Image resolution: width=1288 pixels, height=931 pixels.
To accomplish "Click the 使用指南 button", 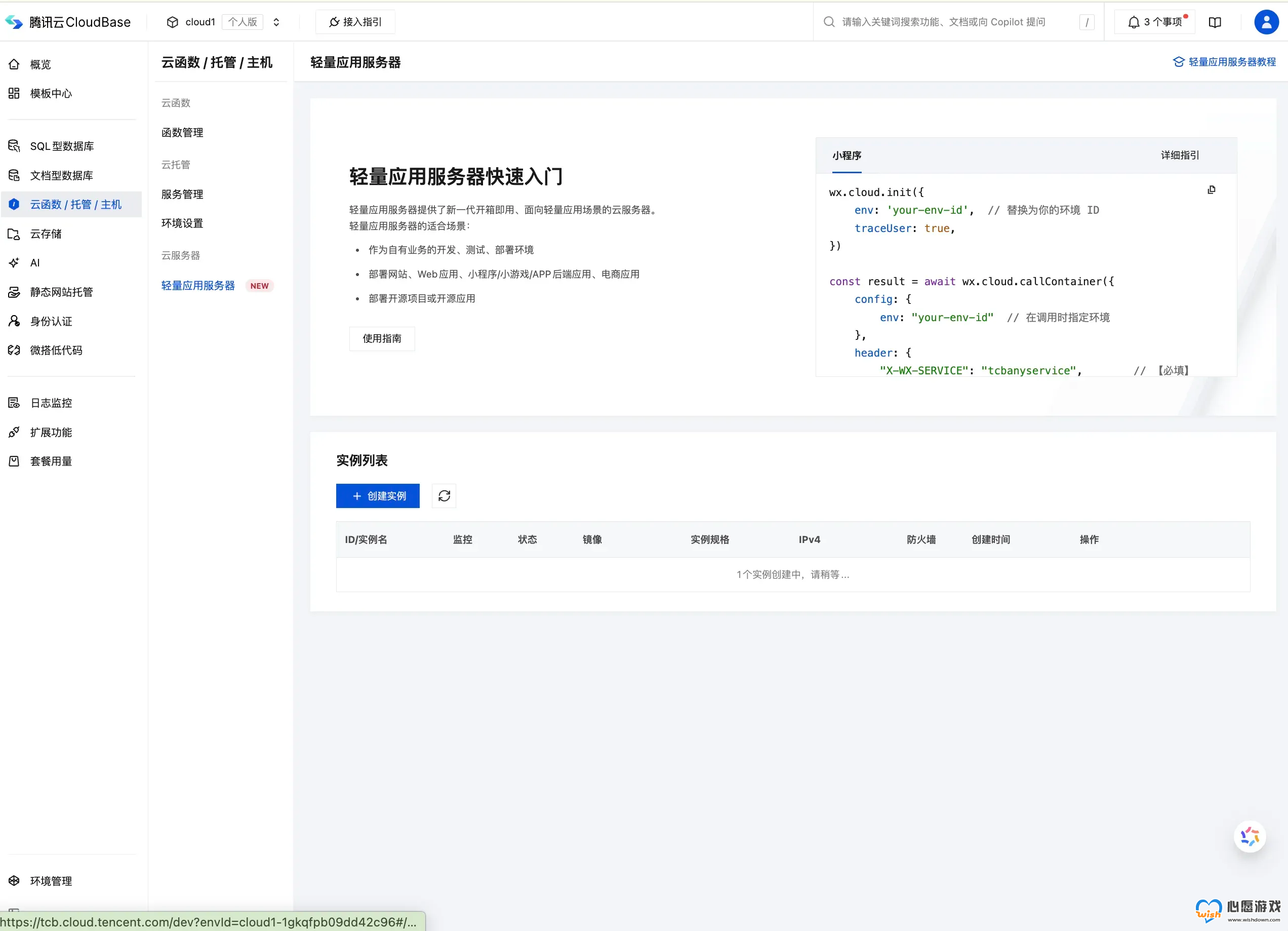I will coord(382,338).
